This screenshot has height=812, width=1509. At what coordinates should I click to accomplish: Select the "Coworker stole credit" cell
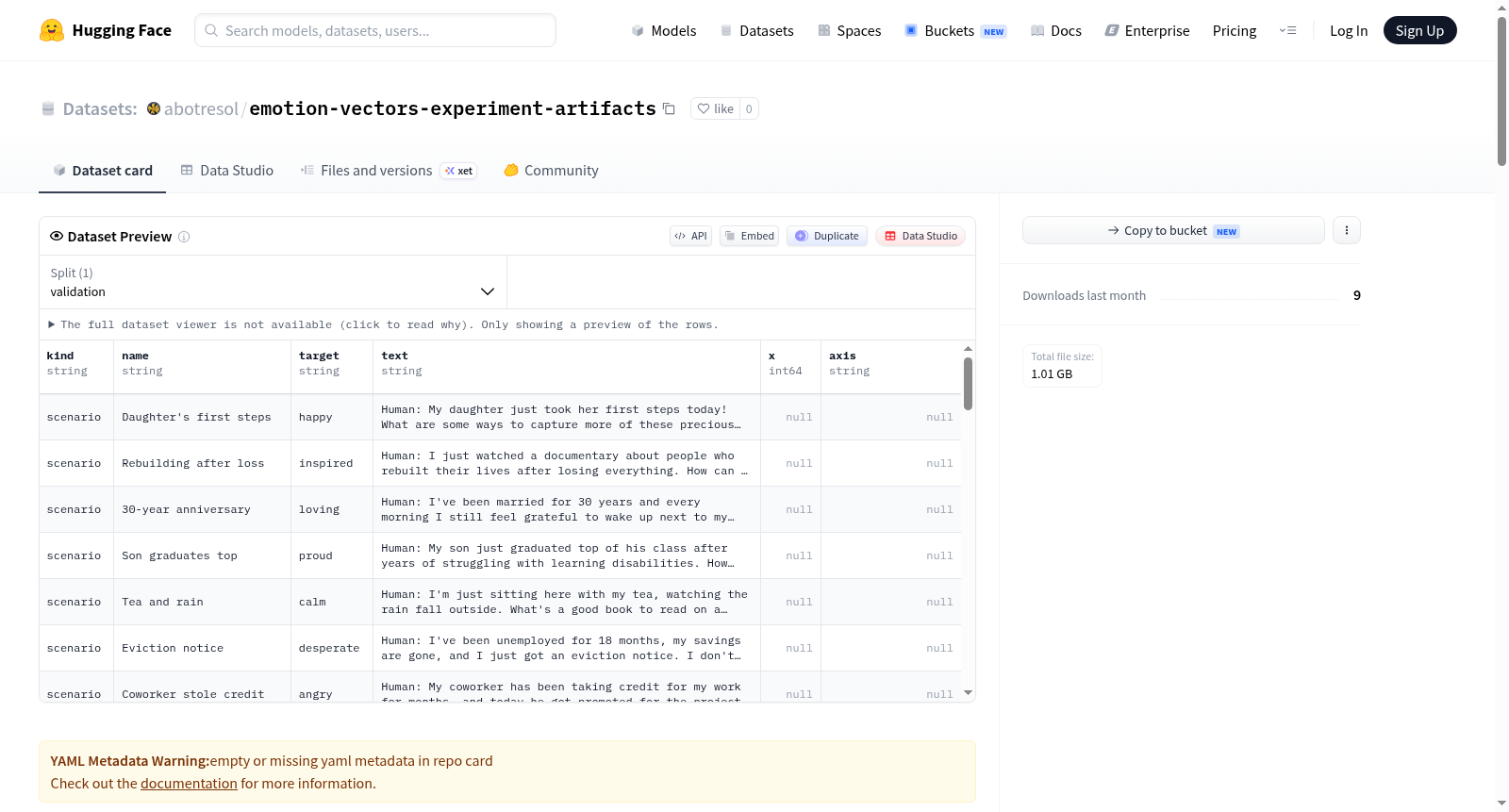(203, 688)
